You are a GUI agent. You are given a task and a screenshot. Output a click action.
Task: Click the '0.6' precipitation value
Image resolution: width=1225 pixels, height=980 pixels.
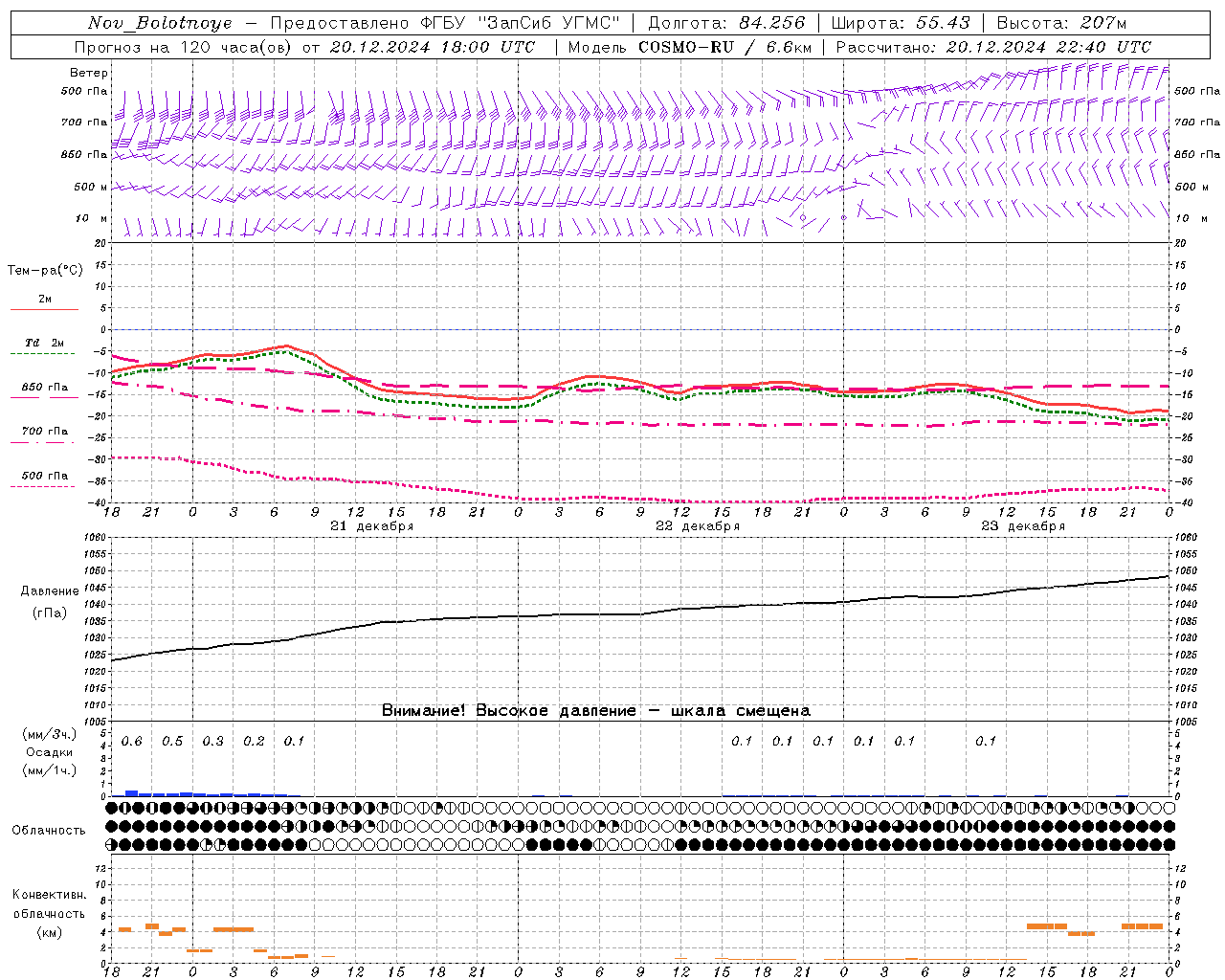(x=132, y=742)
